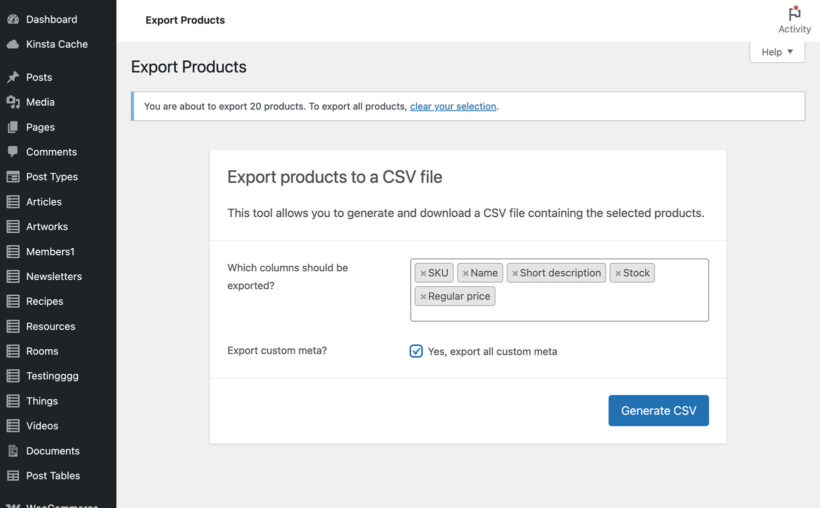Remove the Regular price column tag
The image size is (820, 508).
pos(423,297)
